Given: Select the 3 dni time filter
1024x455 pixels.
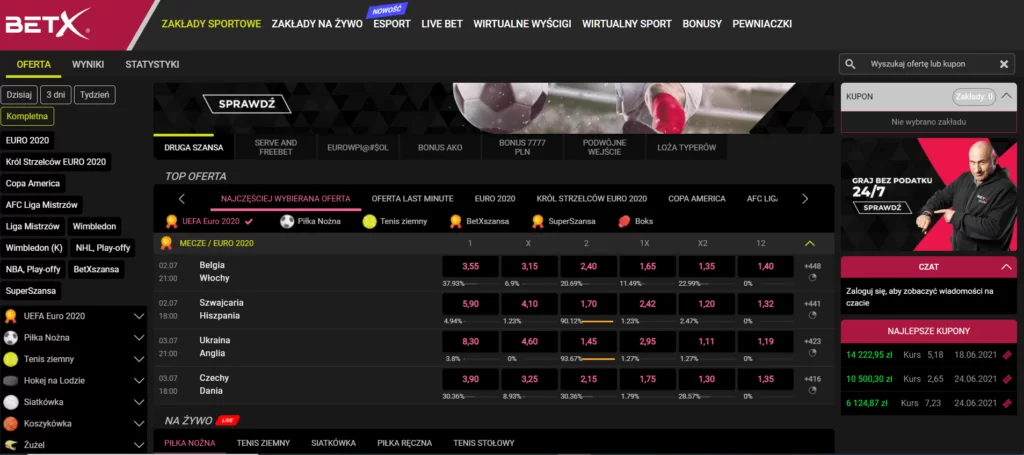Looking at the screenshot, I should (x=56, y=95).
